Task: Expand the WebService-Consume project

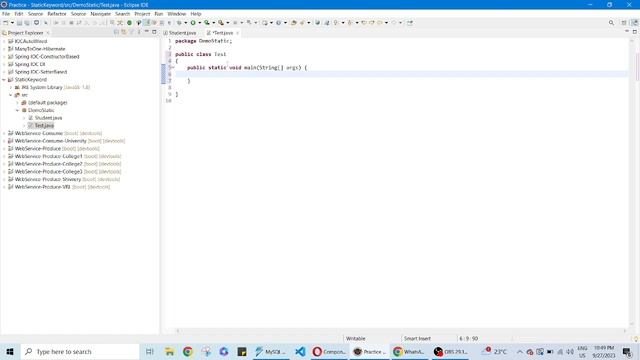Action: tap(4, 133)
